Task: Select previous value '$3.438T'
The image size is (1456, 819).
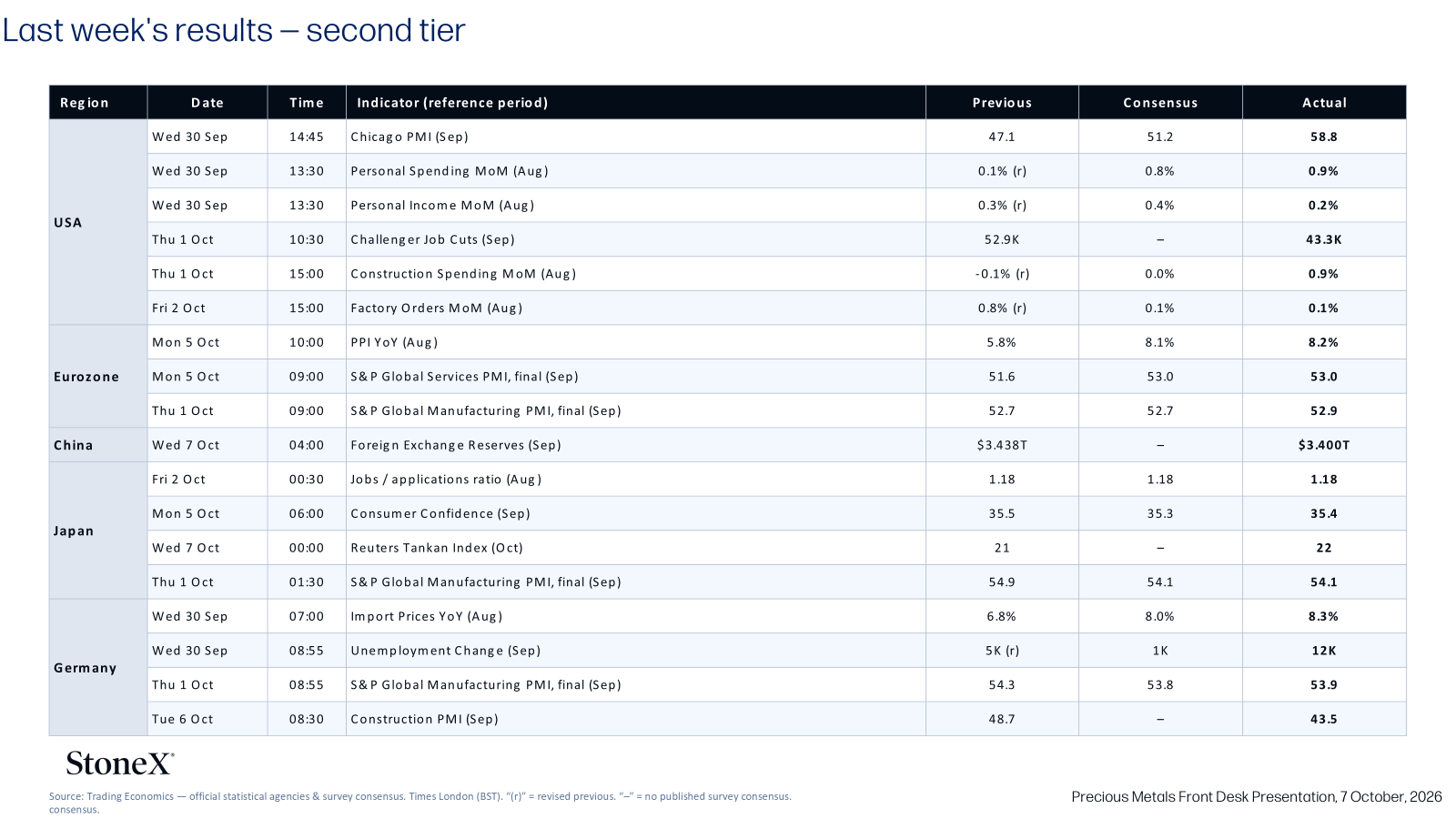Action: pos(1002,445)
